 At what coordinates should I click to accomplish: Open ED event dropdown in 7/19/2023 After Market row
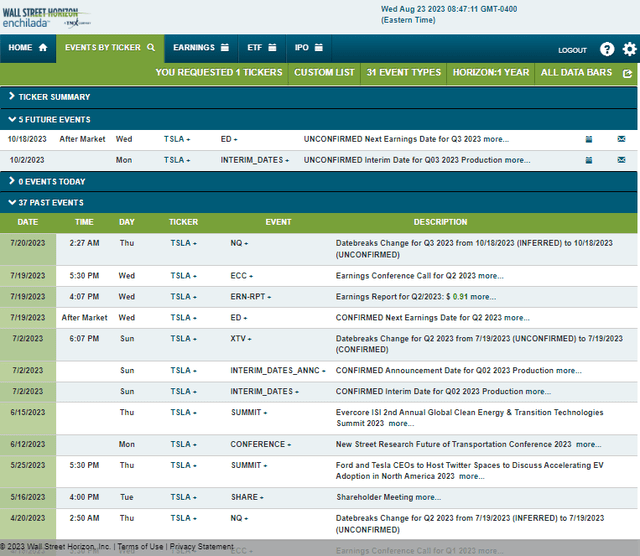239,318
